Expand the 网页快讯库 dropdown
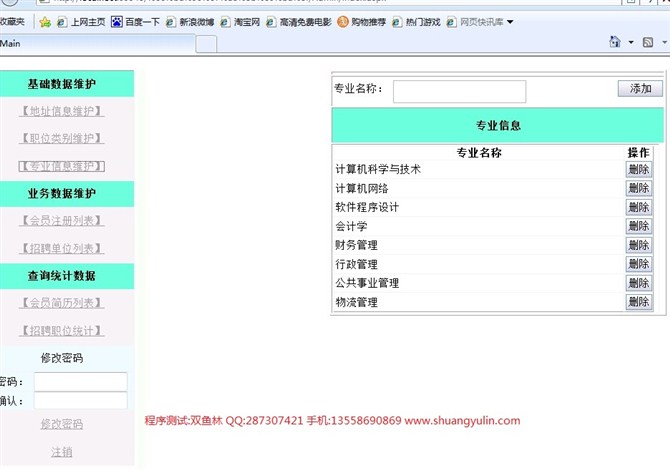The image size is (670, 470). (486, 21)
